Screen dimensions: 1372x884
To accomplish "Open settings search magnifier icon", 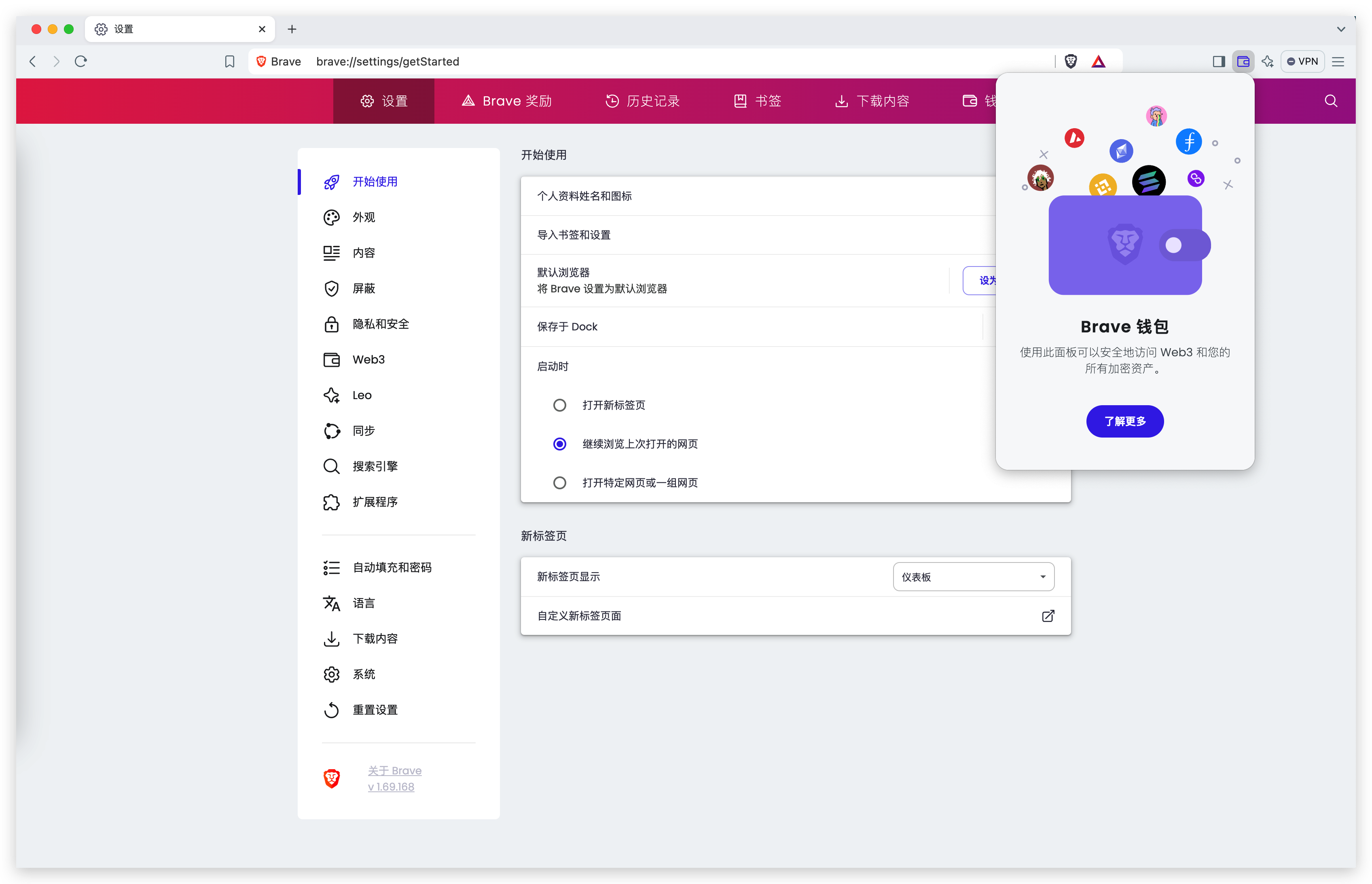I will point(1331,101).
